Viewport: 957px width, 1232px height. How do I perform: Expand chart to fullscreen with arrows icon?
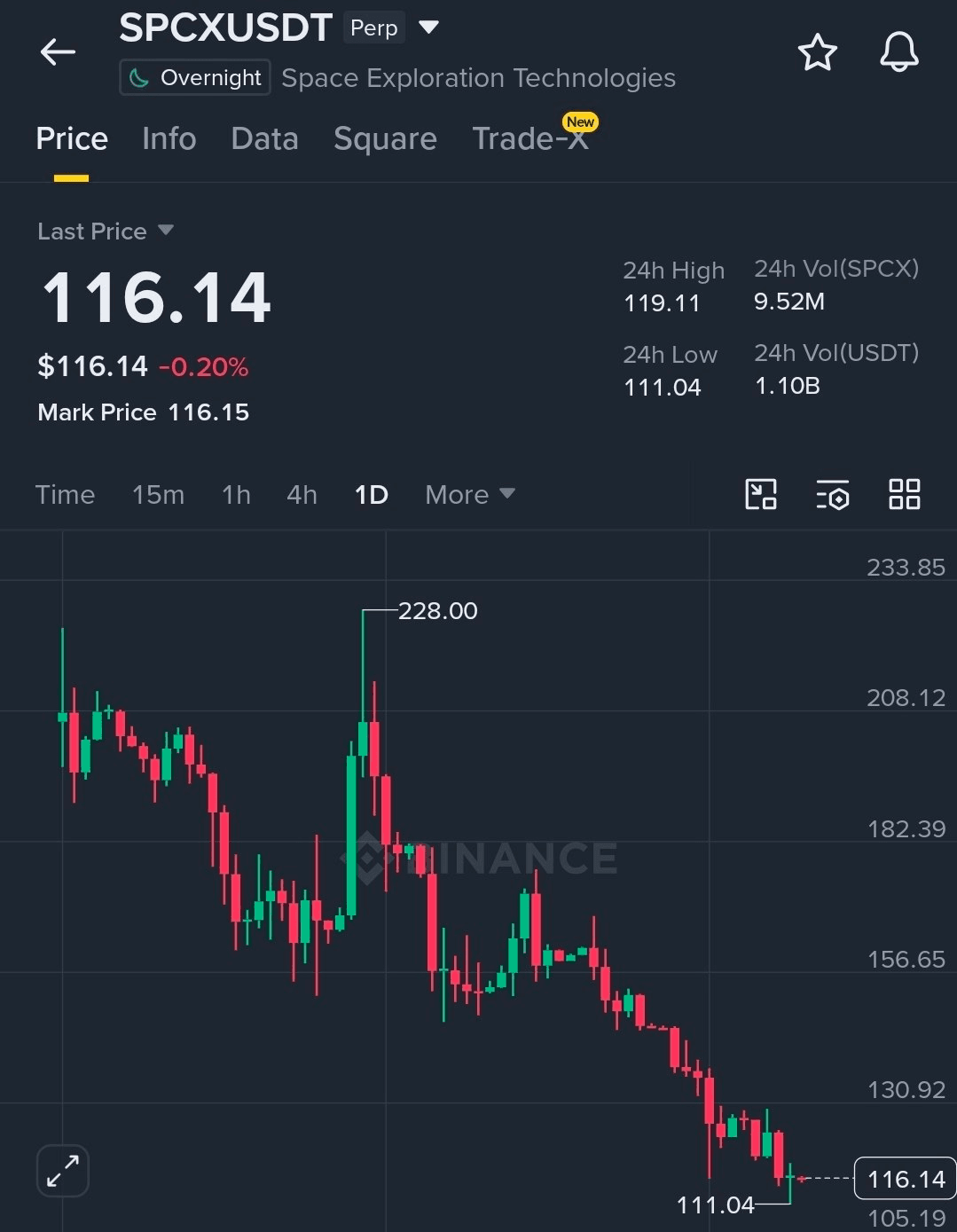63,1171
